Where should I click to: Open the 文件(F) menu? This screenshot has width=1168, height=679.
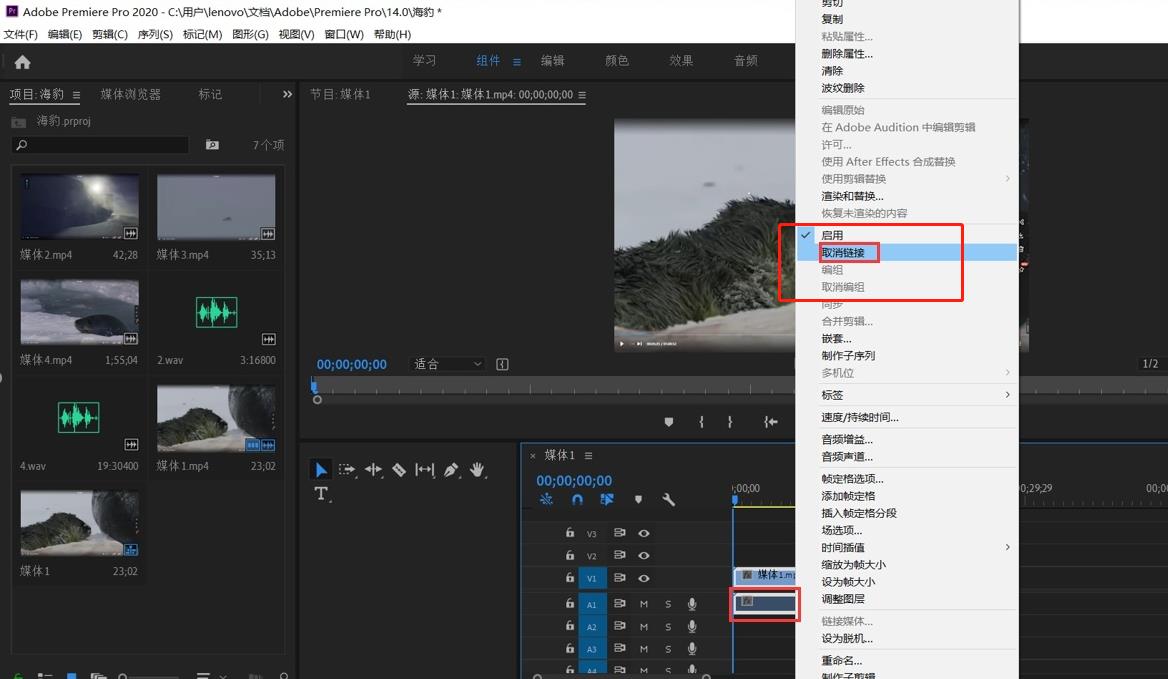21,34
